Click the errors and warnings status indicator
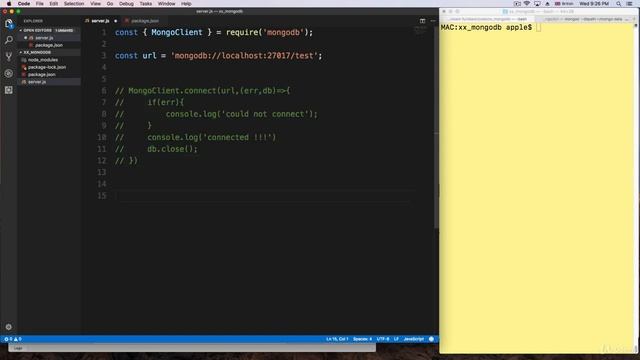The height and width of the screenshot is (360, 640). coord(12,339)
